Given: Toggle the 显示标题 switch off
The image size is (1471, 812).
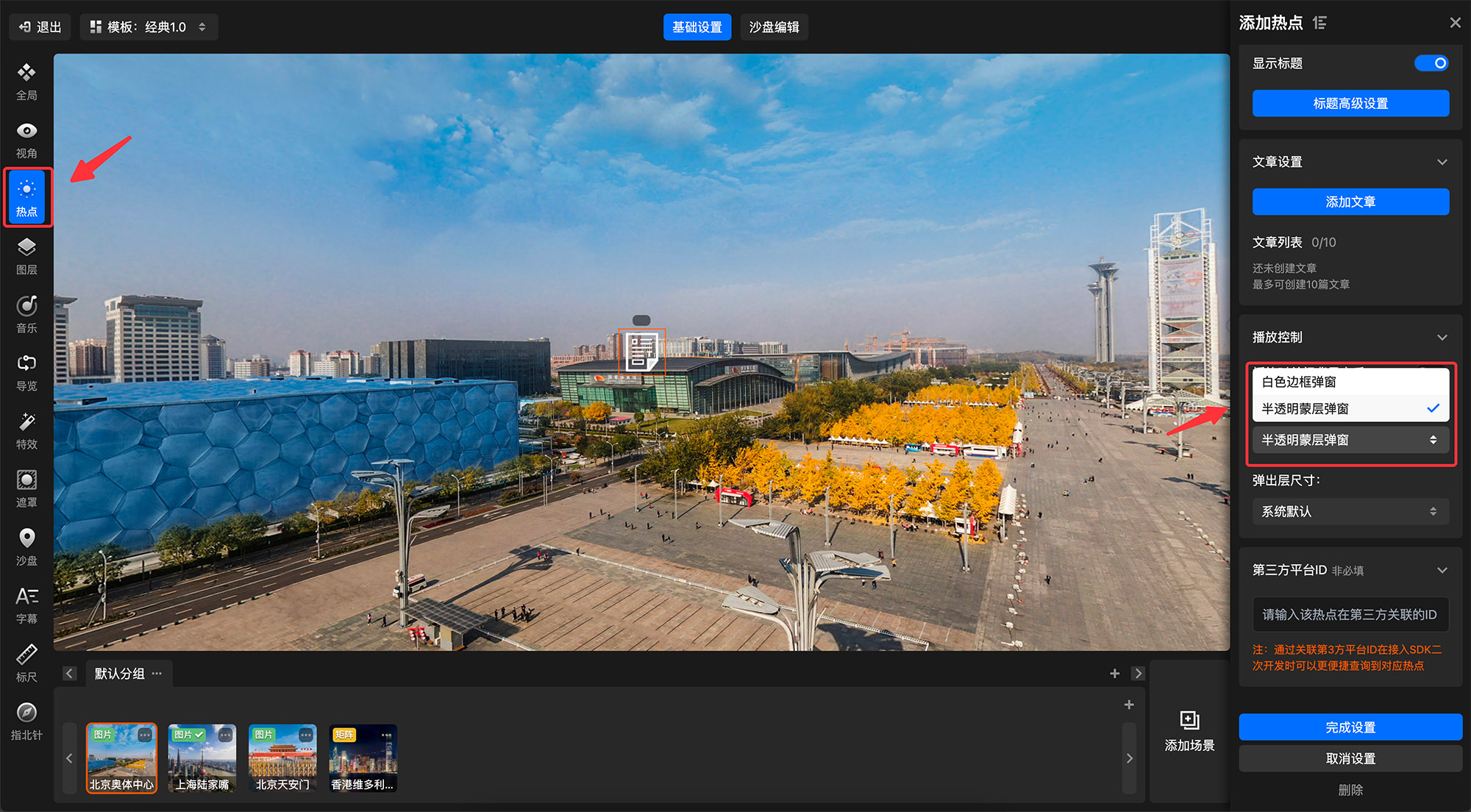Looking at the screenshot, I should (1431, 63).
